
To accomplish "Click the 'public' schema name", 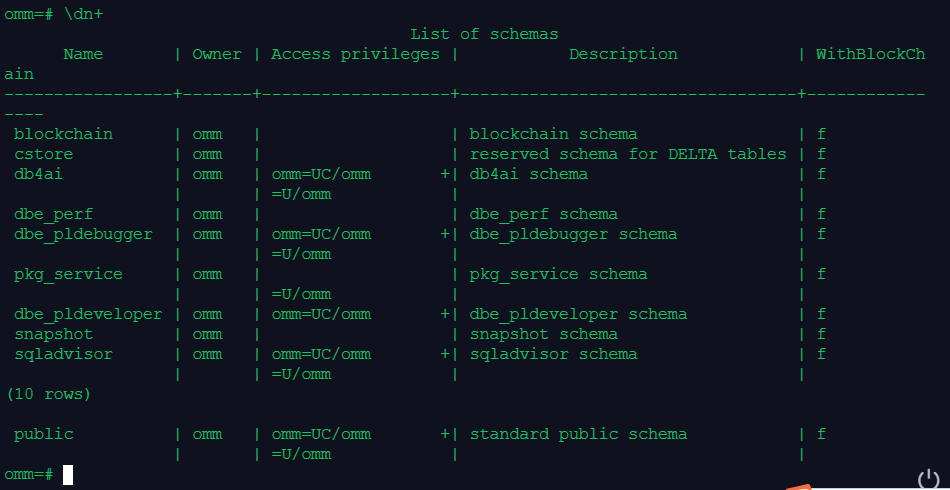I will [43, 434].
